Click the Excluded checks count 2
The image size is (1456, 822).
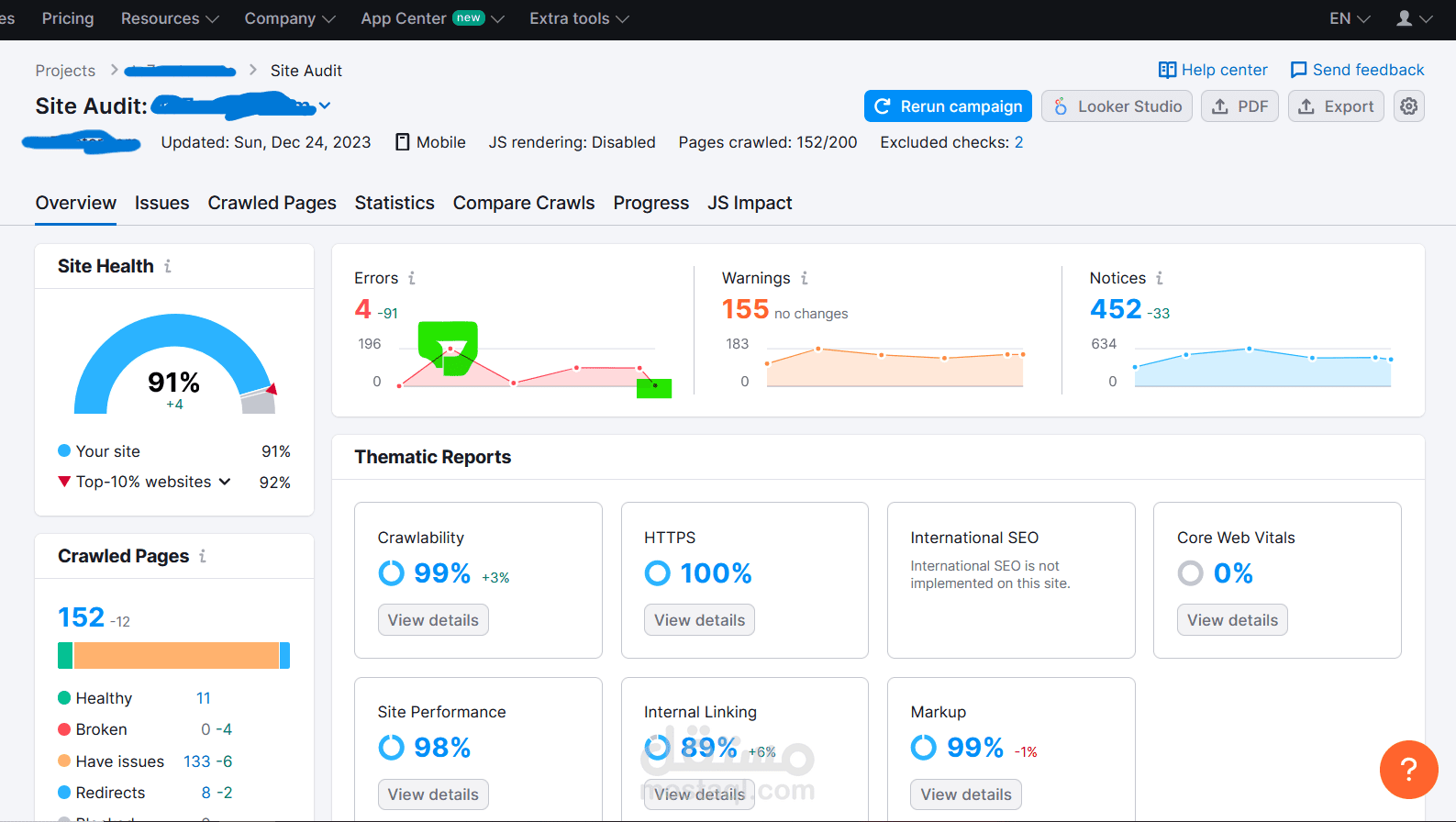[1018, 142]
